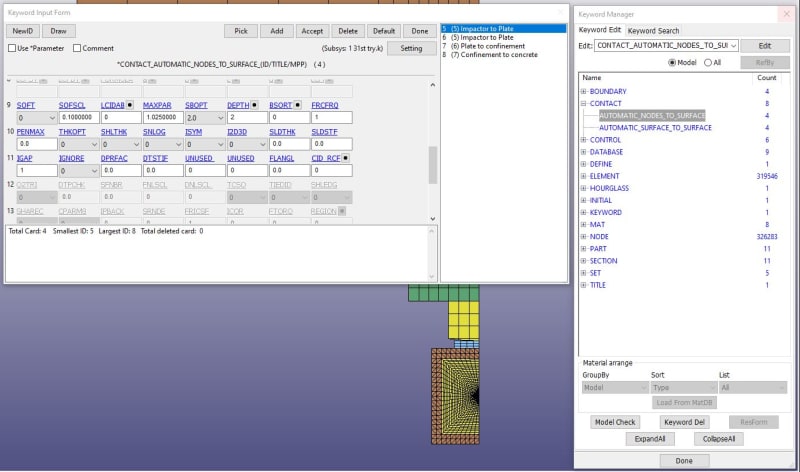Expand the CONTROL tree node

pos(583,140)
